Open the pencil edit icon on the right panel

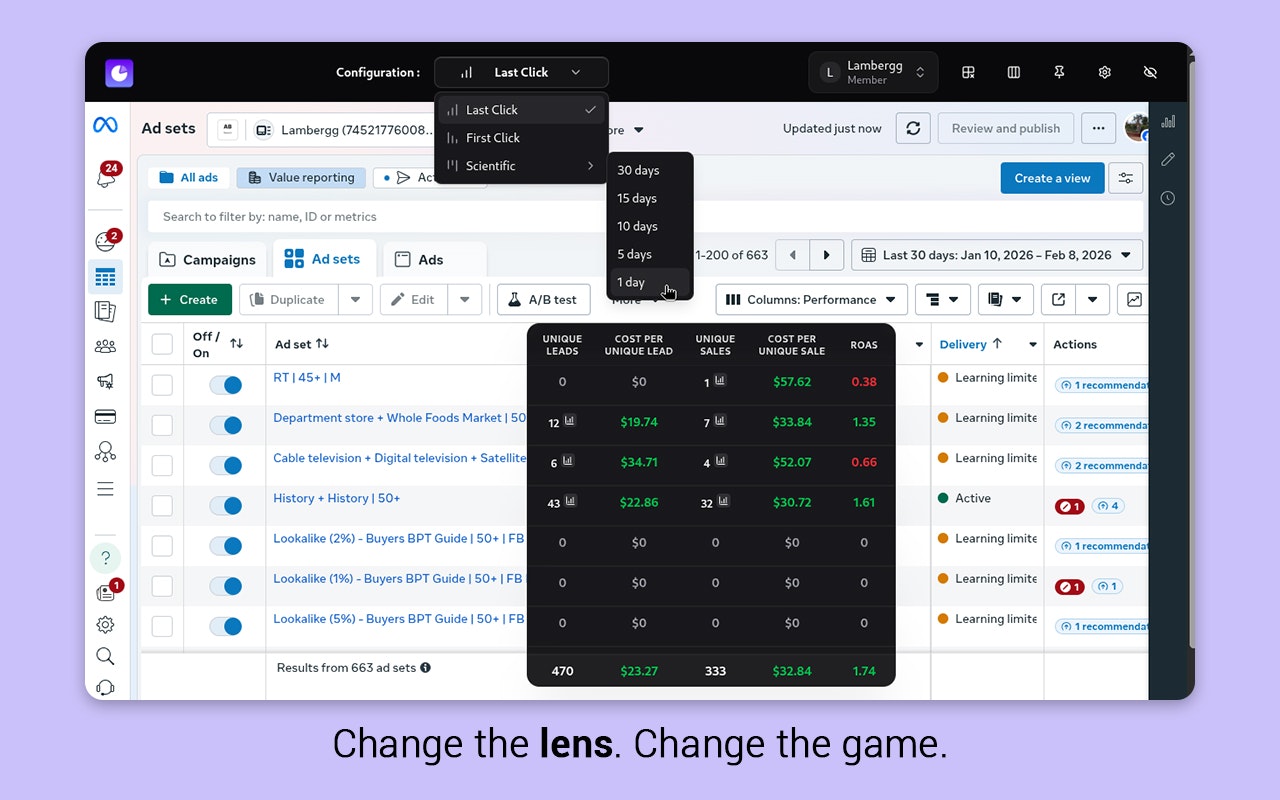[1168, 159]
